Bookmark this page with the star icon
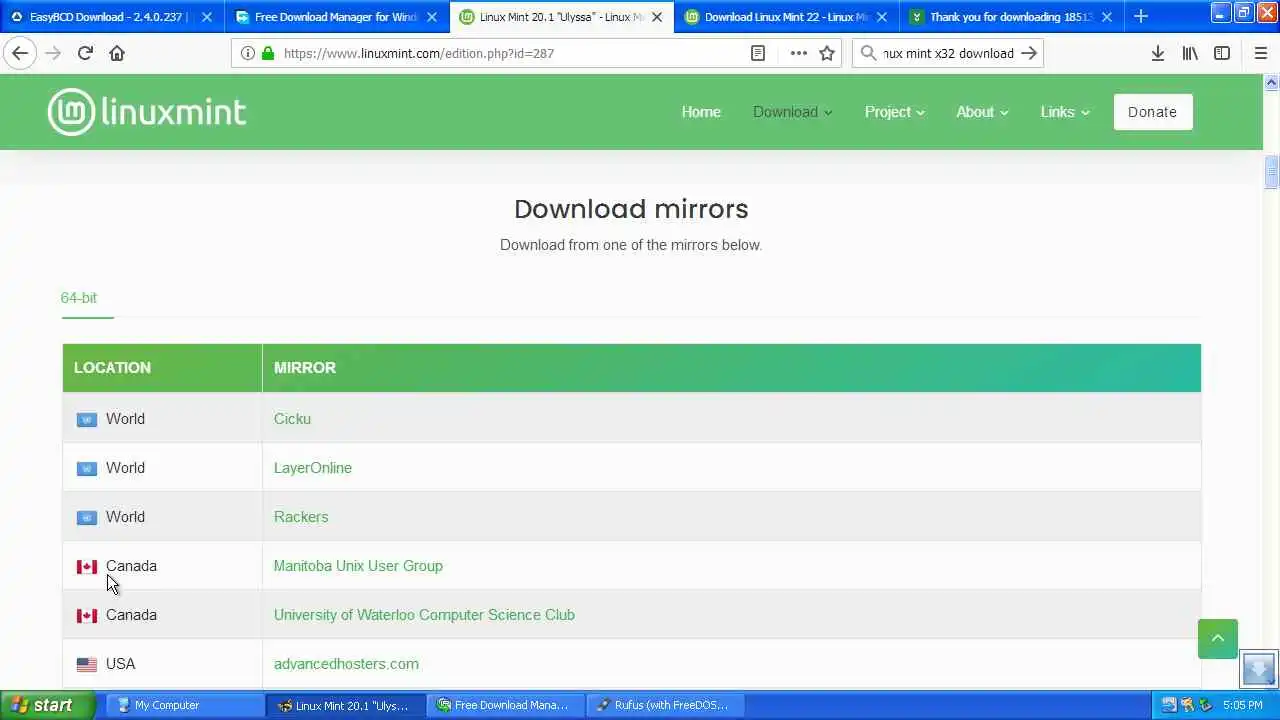 pyautogui.click(x=827, y=53)
